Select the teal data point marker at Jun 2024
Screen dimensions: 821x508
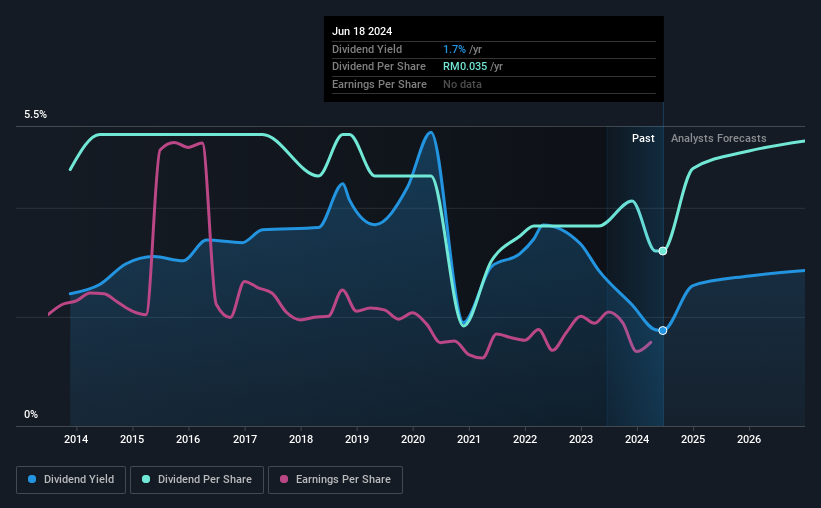[663, 251]
